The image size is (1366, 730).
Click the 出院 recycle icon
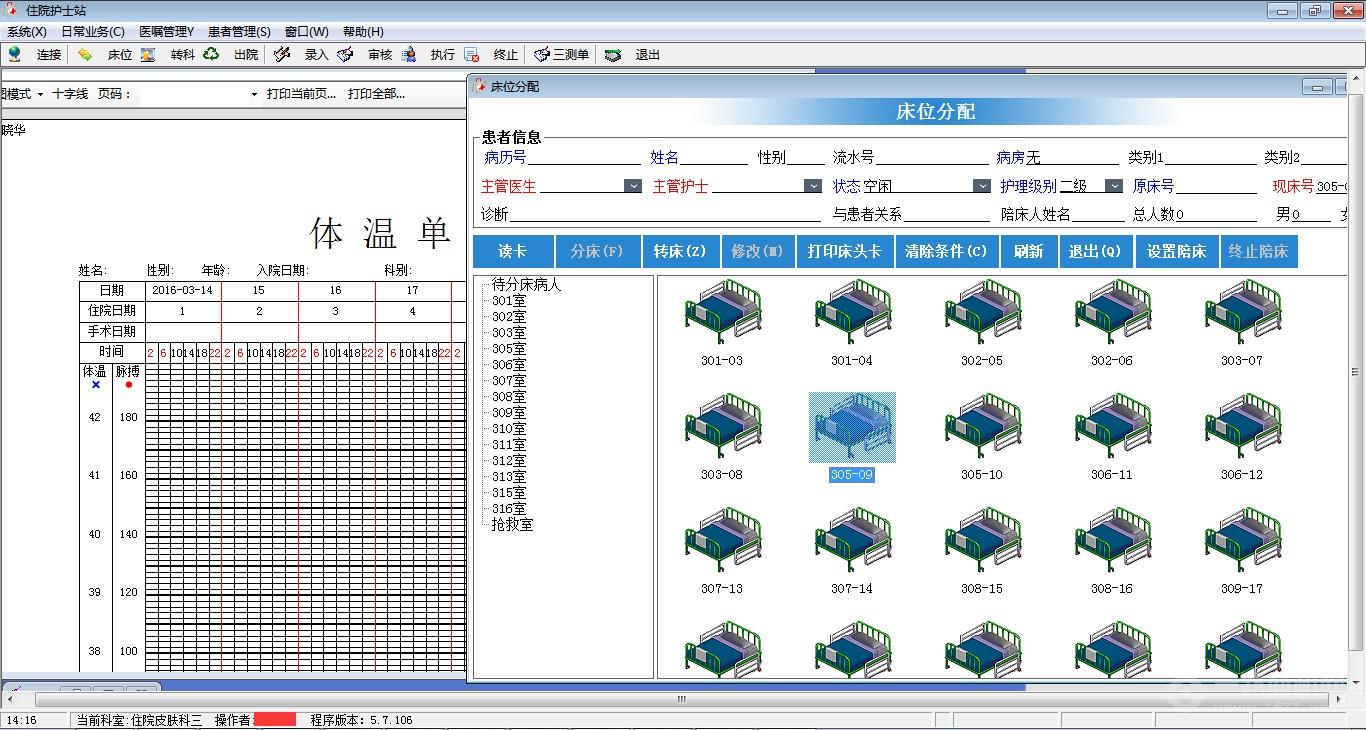(211, 55)
